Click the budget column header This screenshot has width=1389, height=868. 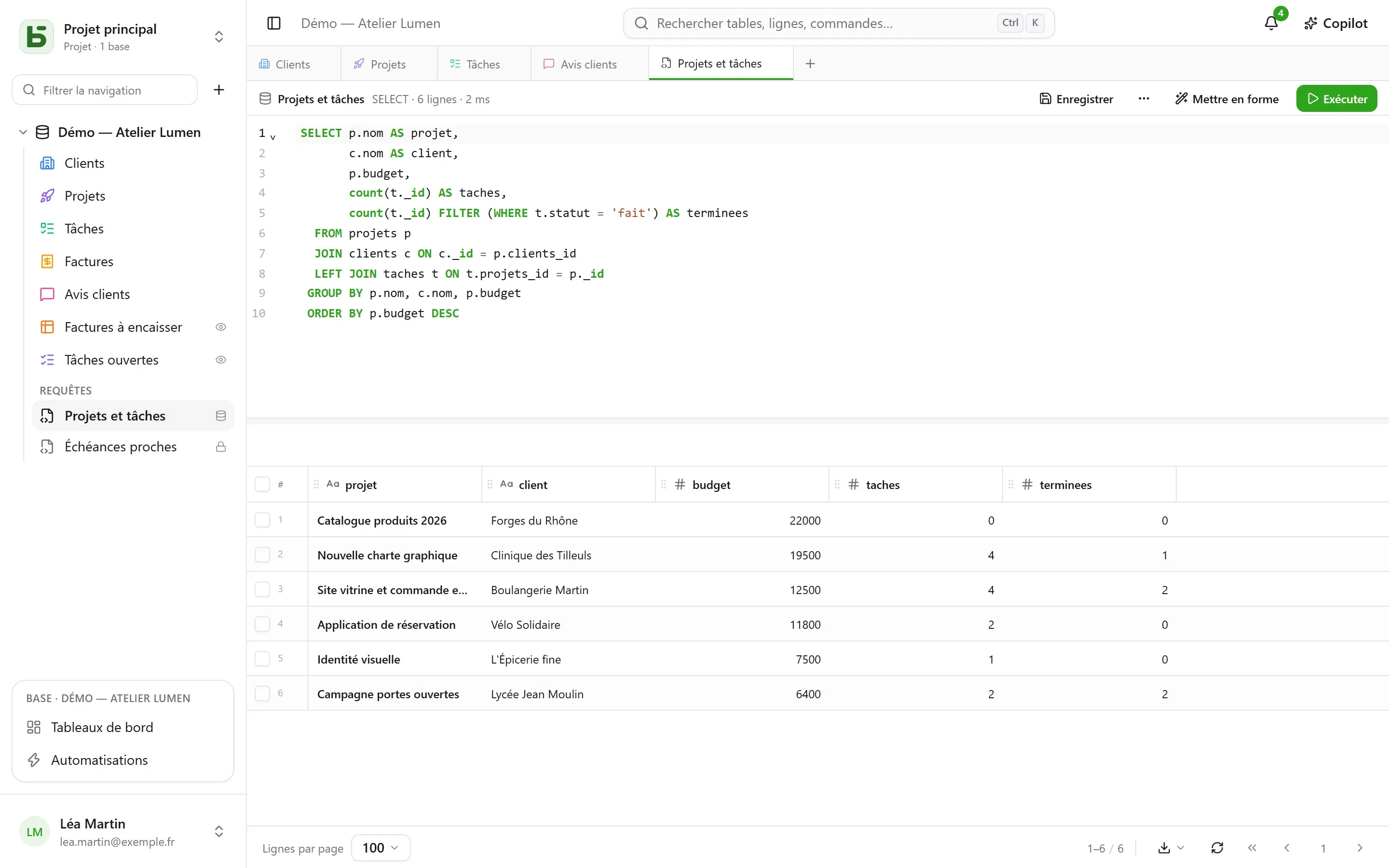742,484
